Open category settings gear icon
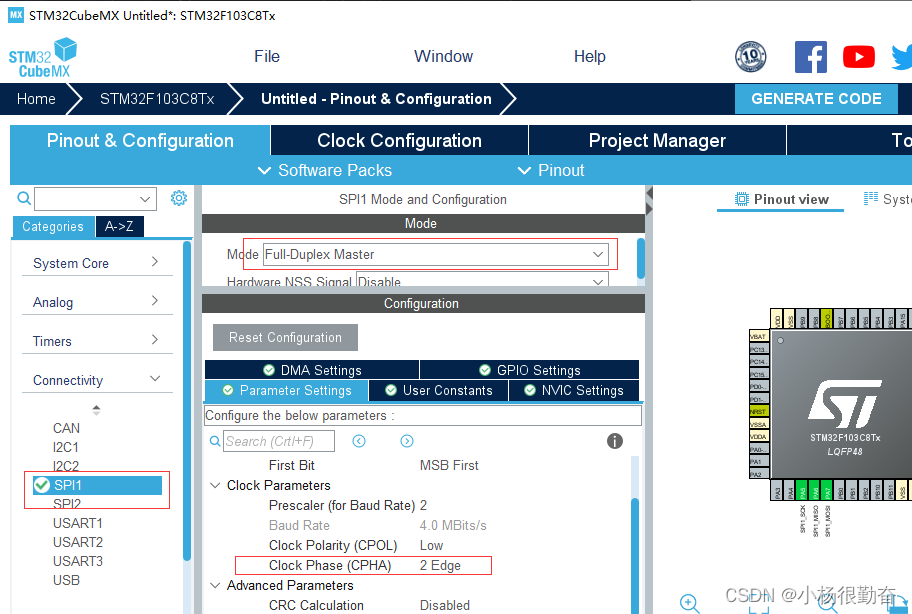The image size is (912, 614). pos(179,198)
